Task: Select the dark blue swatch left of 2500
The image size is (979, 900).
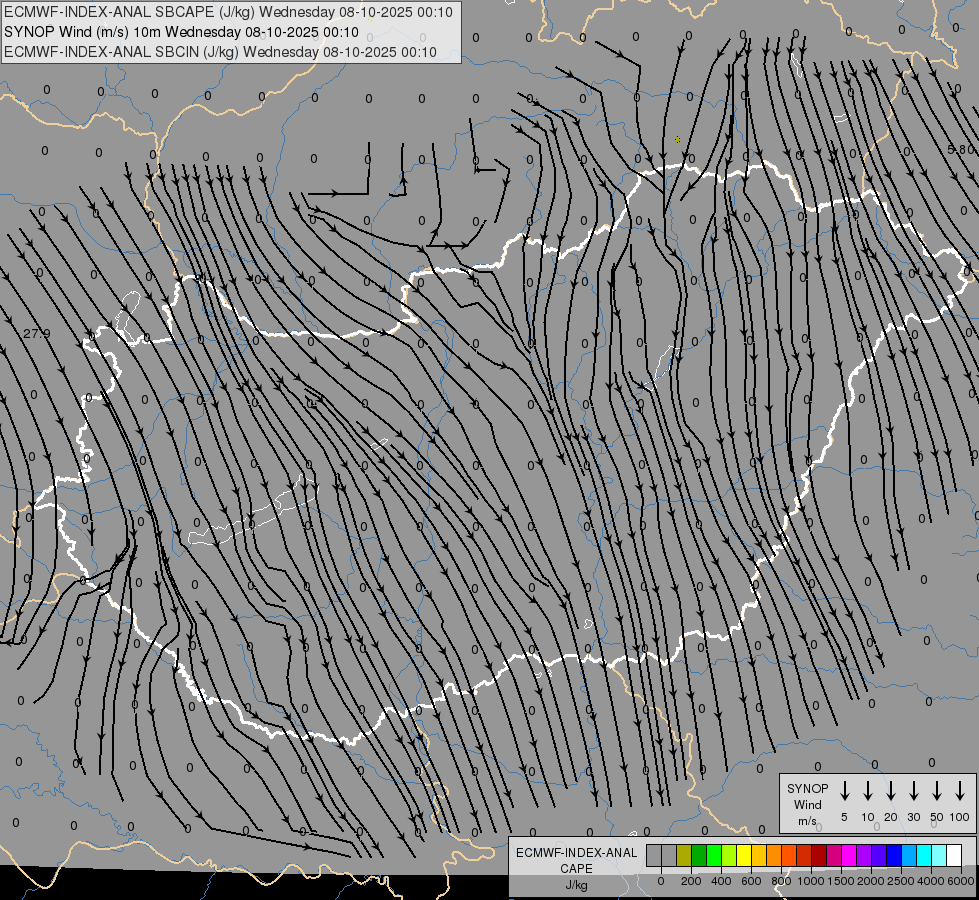Action: [894, 855]
